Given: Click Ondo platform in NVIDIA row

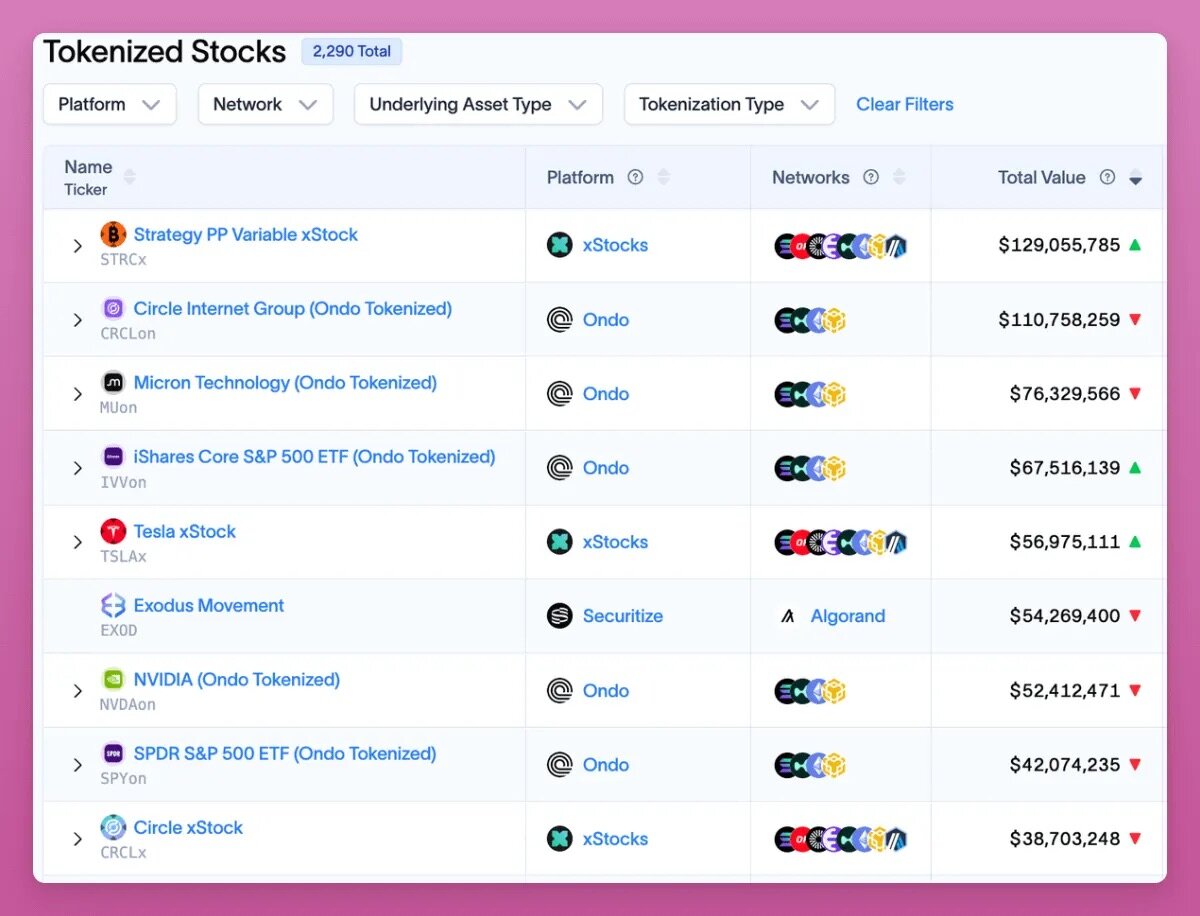Looking at the screenshot, I should (x=606, y=690).
